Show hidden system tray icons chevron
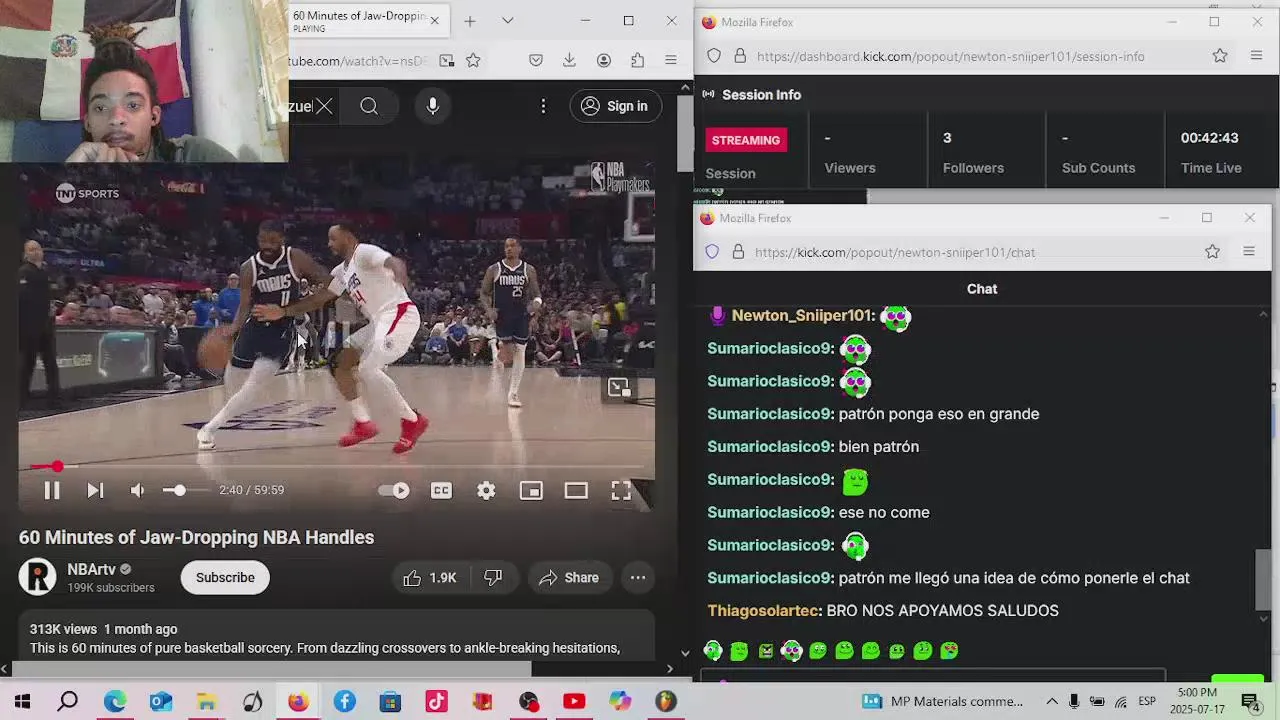 pyautogui.click(x=1052, y=702)
